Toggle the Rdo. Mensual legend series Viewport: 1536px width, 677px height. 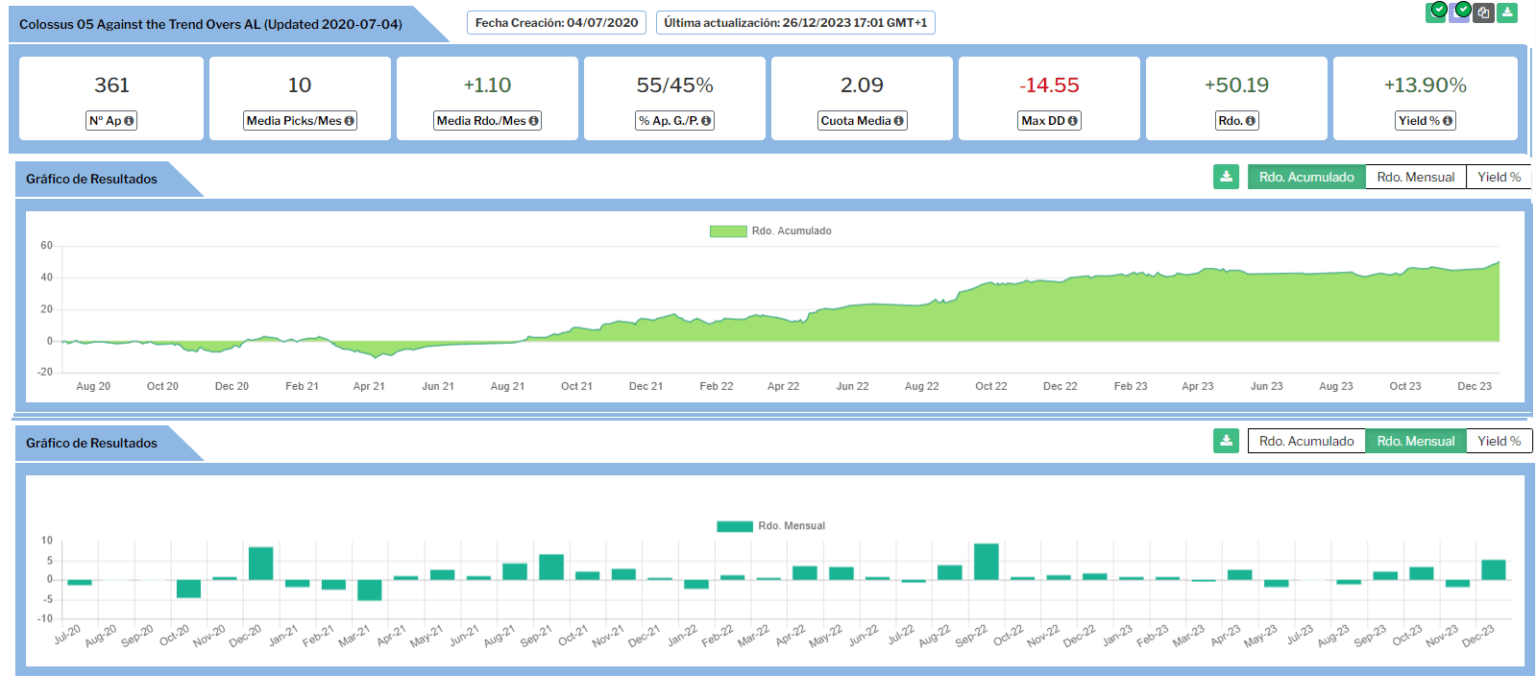tap(771, 526)
